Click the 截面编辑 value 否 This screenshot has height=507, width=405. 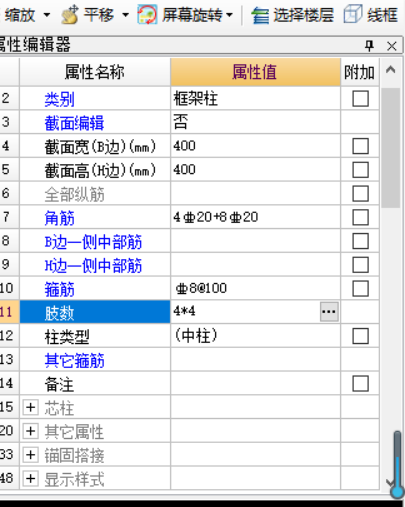255,122
